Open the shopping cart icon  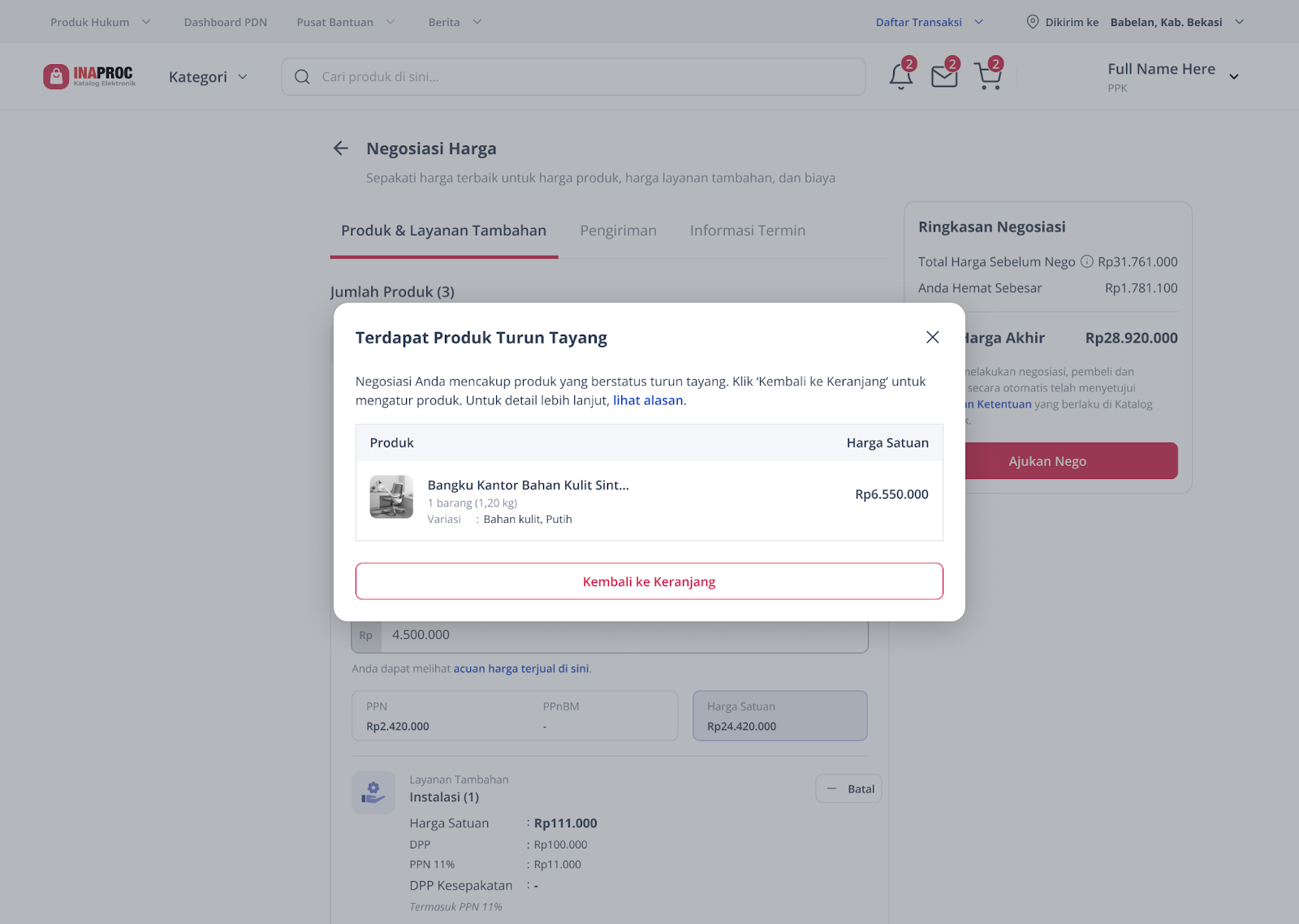(x=988, y=76)
